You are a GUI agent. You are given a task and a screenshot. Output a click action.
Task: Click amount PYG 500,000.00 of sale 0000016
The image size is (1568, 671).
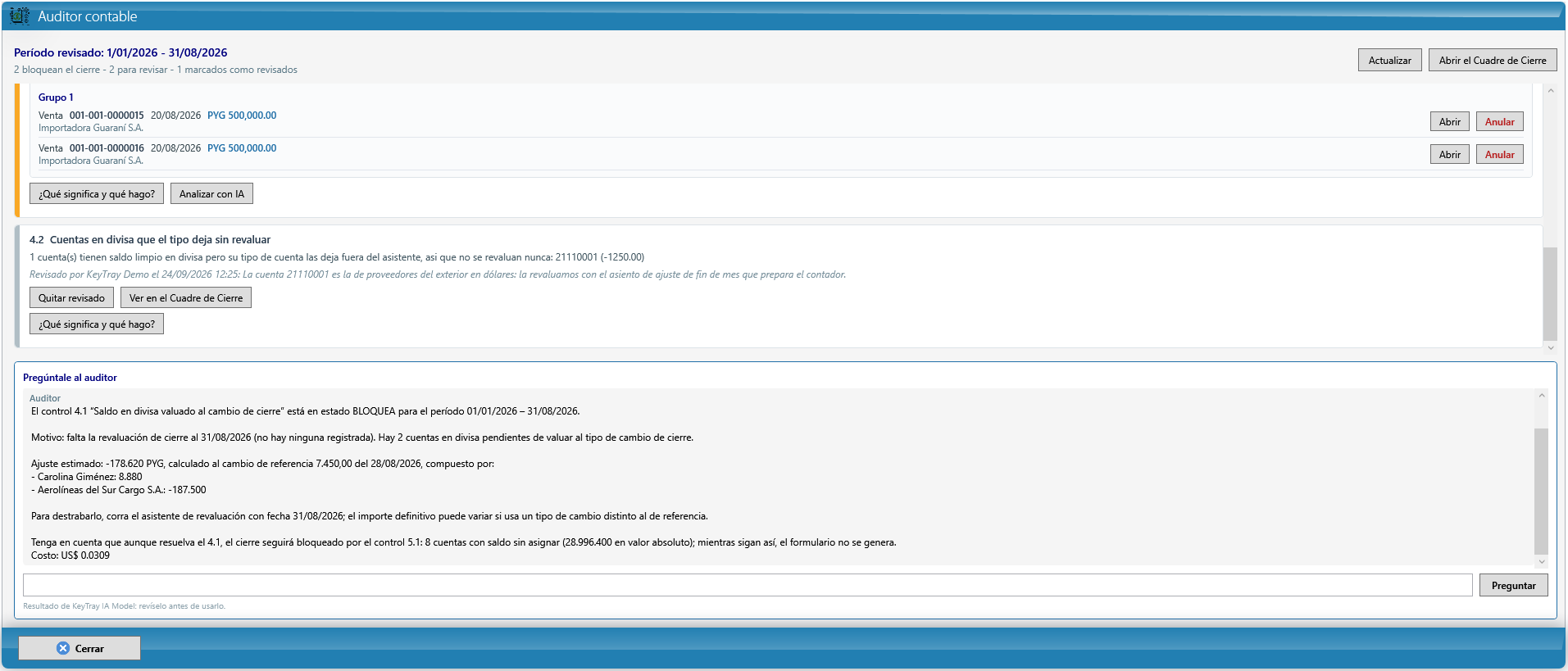pyautogui.click(x=242, y=148)
